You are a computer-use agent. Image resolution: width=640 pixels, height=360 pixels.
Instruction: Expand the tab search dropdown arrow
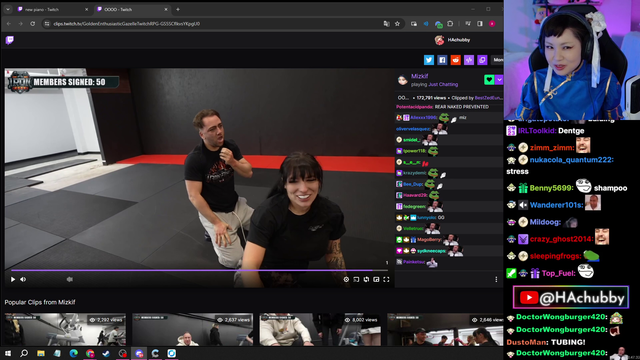tap(8, 9)
